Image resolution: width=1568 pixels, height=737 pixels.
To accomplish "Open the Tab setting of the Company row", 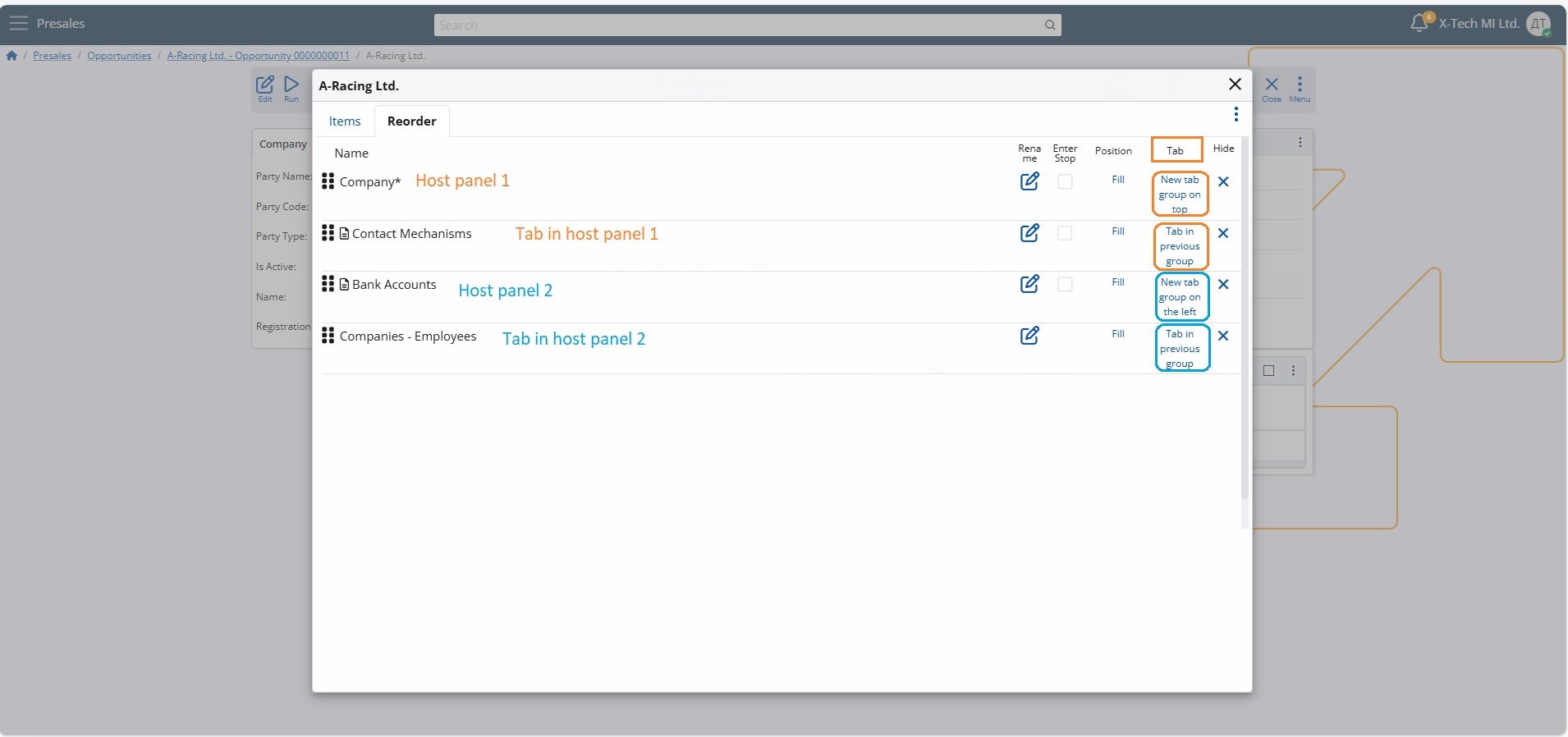I will point(1180,195).
